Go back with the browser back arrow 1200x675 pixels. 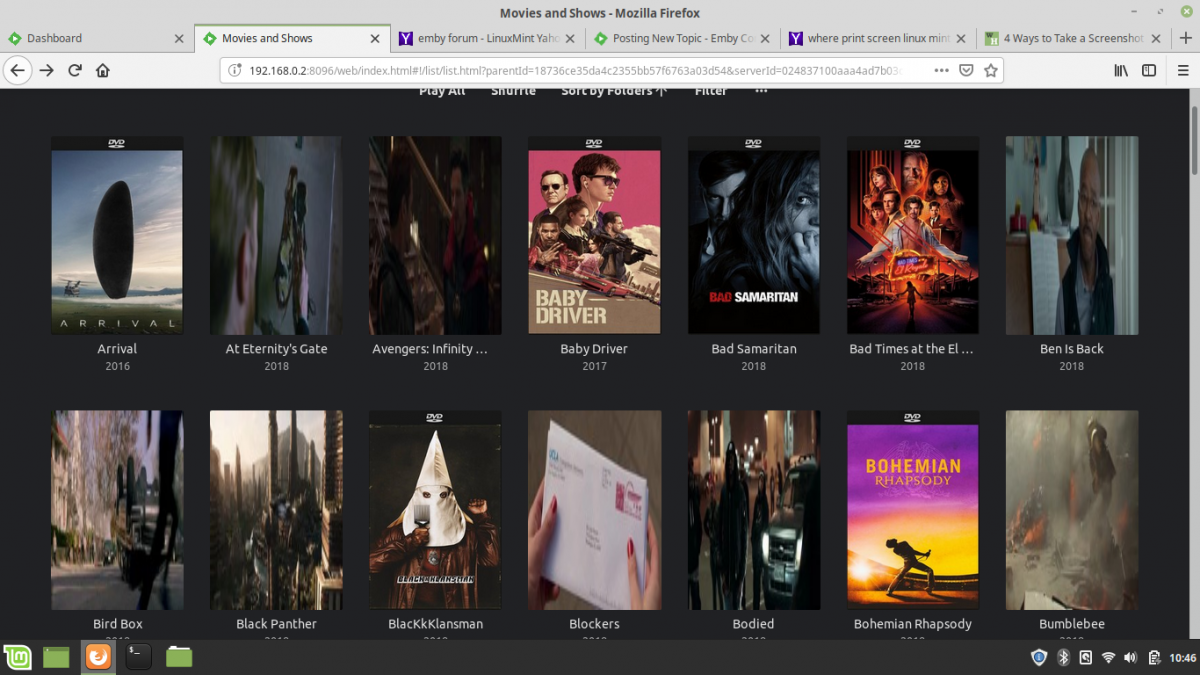pyautogui.click(x=17, y=71)
